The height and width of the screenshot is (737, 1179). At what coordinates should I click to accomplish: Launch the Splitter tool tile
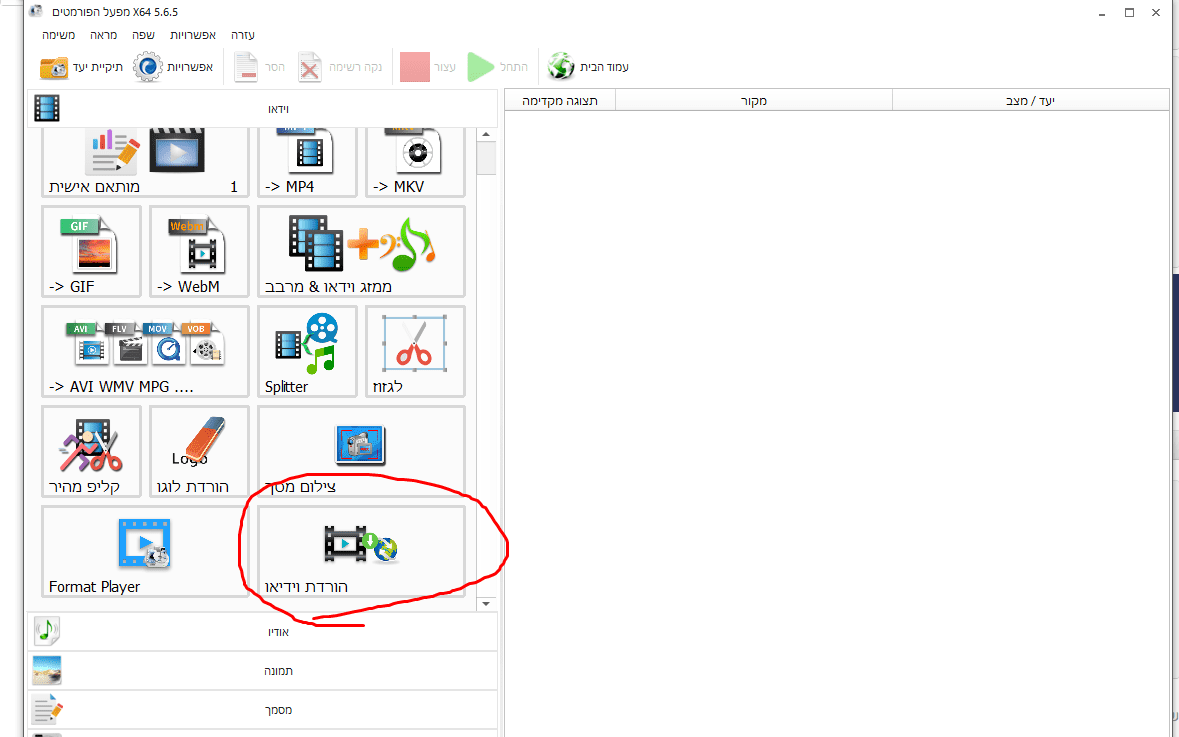click(307, 351)
